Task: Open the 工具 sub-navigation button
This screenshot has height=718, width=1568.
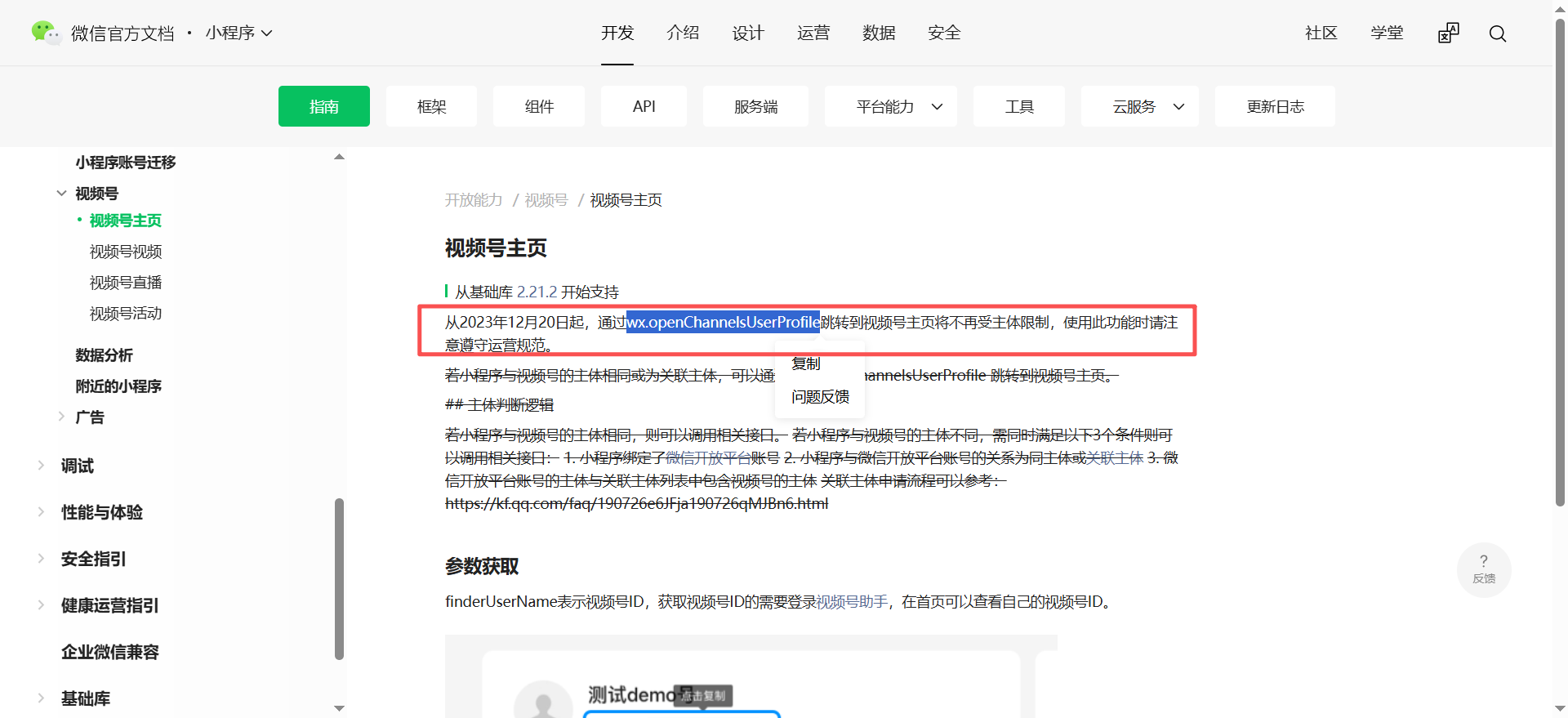Action: click(x=1019, y=106)
